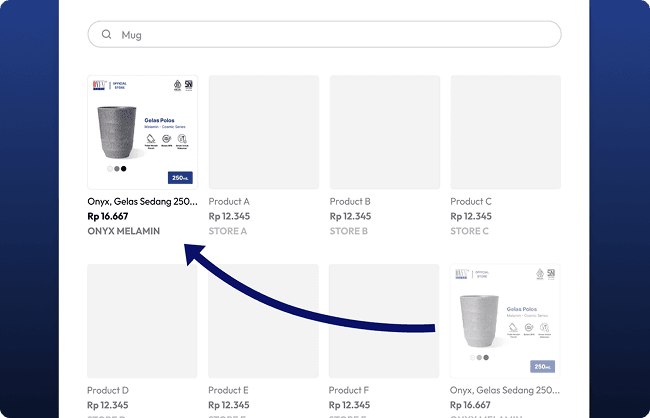Open the Product E placeholder image
Screen dimensions: 650x418
pyautogui.click(x=263, y=321)
